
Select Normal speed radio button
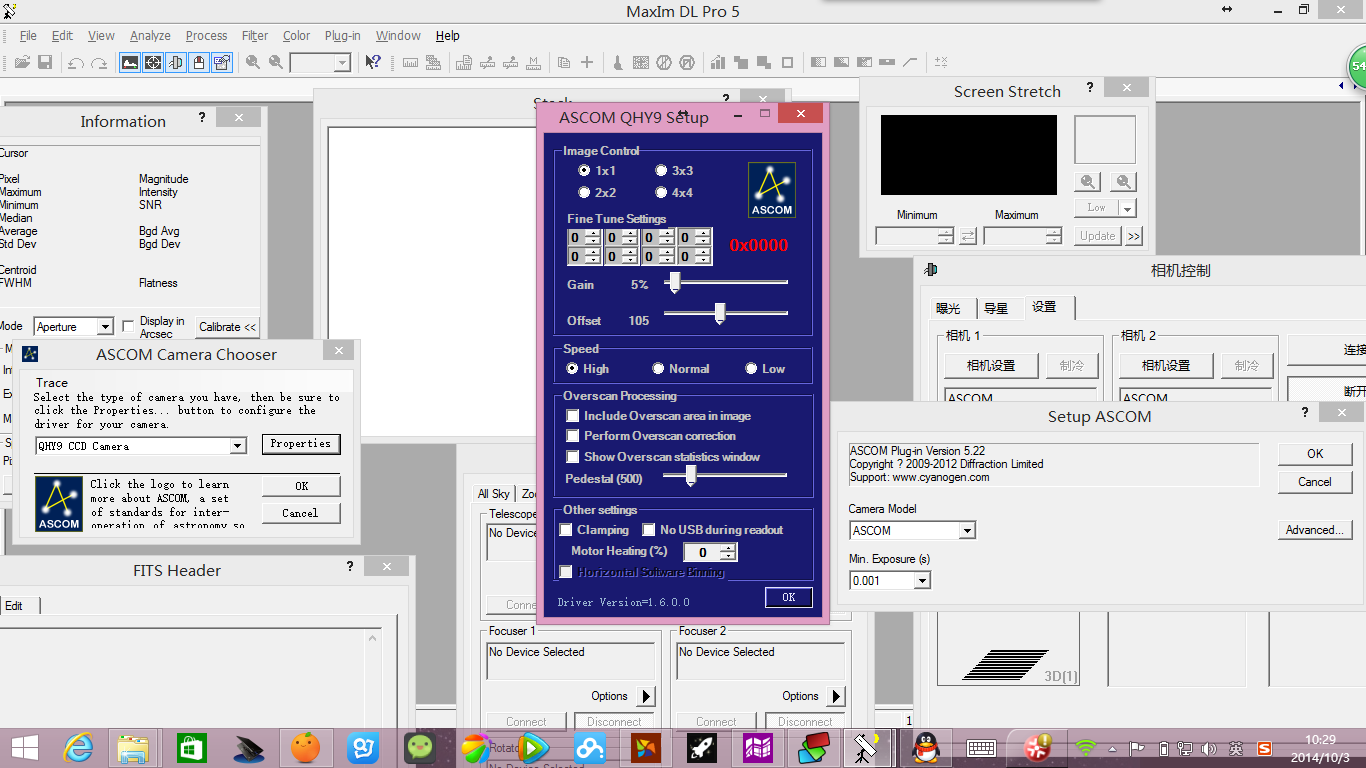(x=658, y=369)
